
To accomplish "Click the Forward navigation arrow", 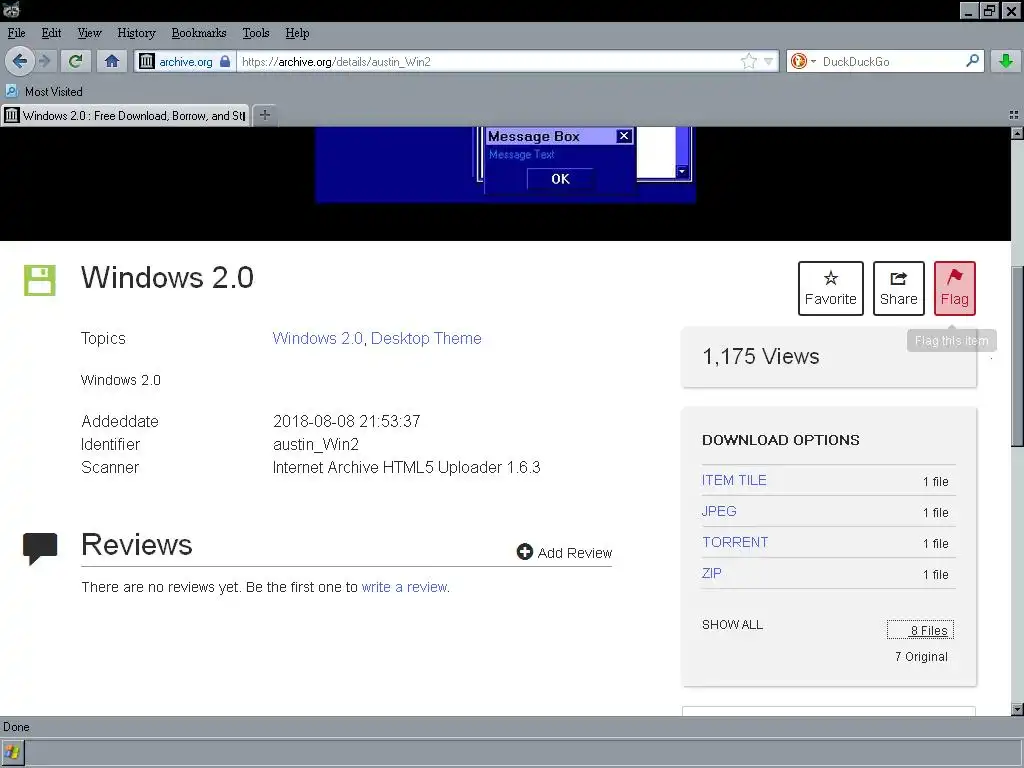I will 44,61.
